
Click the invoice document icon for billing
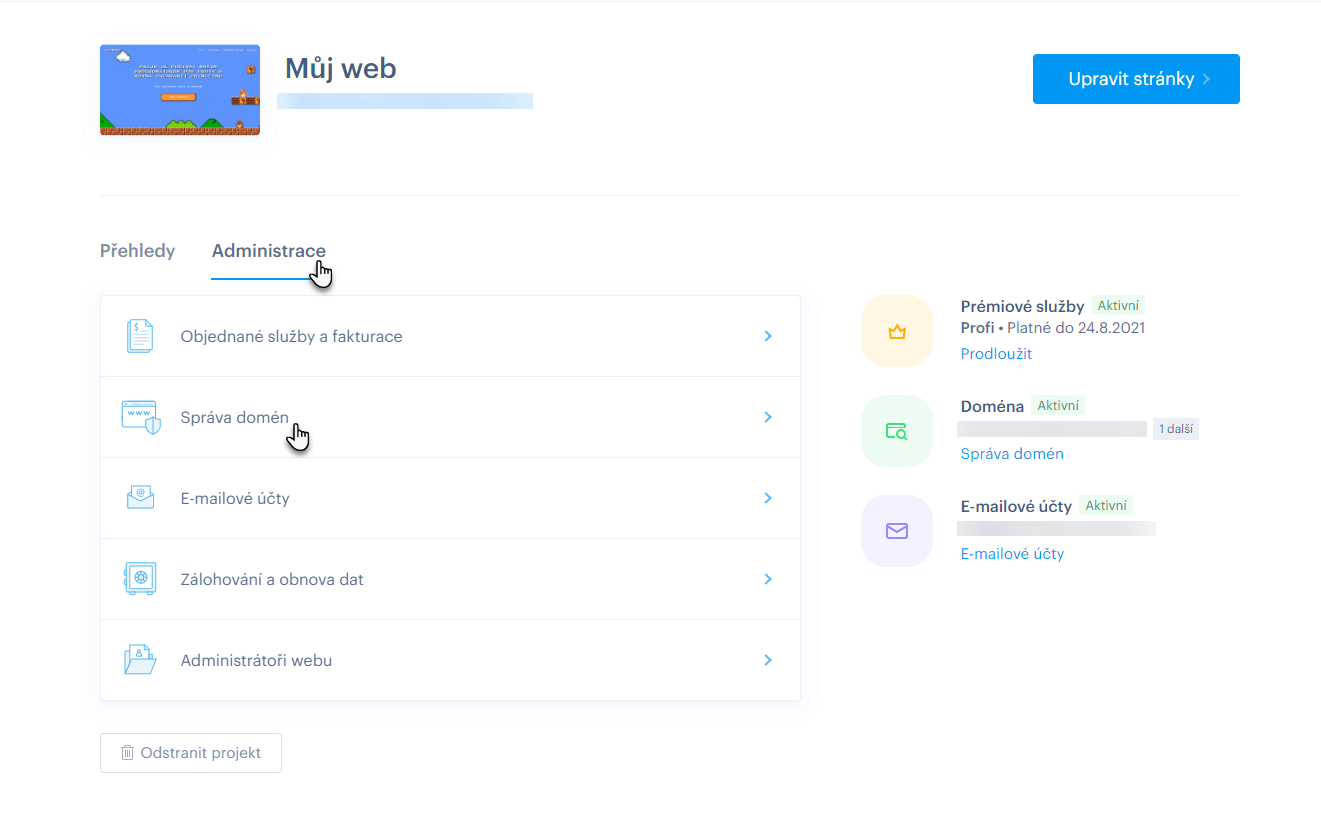140,336
